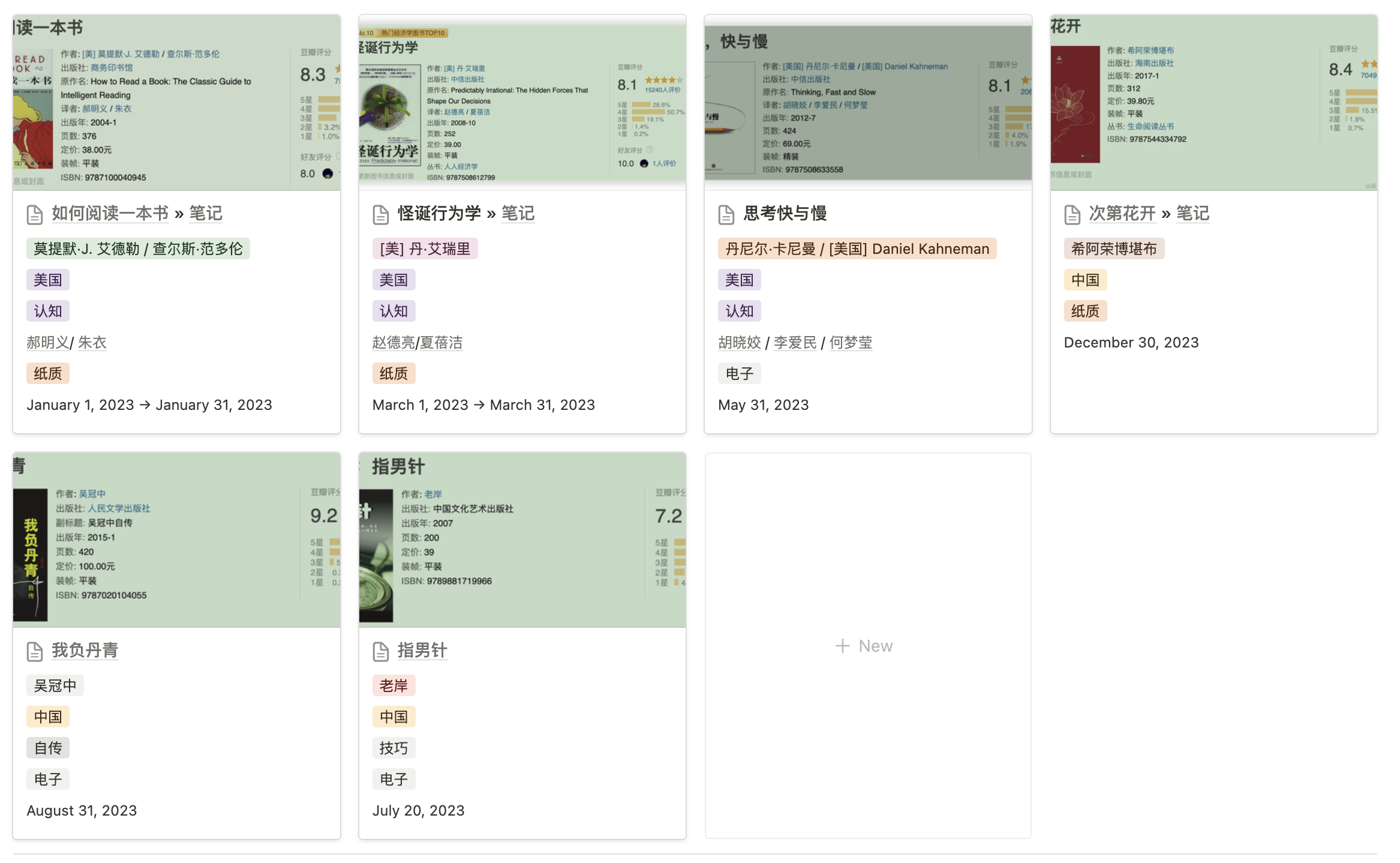This screenshot has width=1400, height=863.
Task: Click the New card text label
Action: 875,646
